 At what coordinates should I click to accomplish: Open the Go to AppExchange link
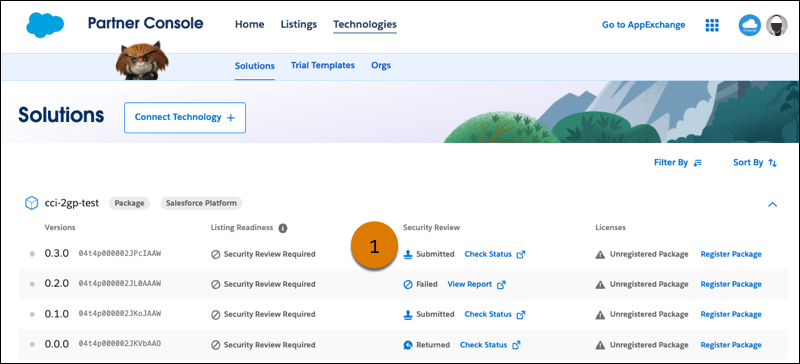(643, 25)
